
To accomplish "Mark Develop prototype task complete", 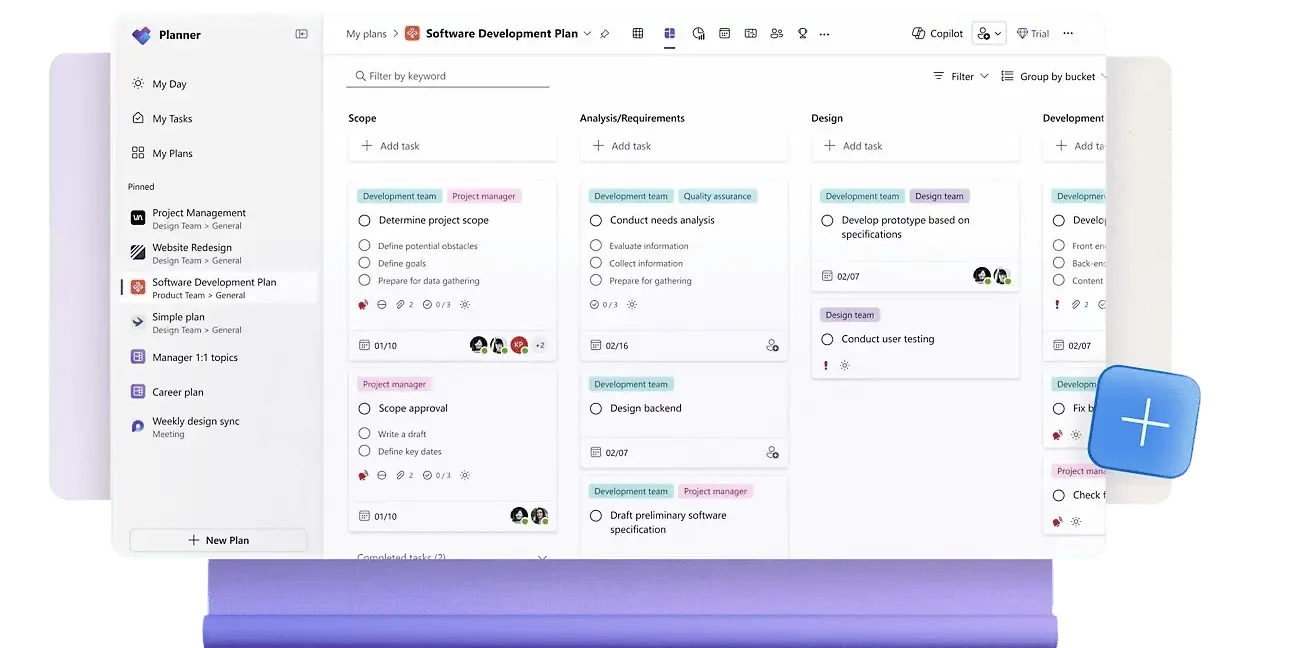I will point(827,220).
